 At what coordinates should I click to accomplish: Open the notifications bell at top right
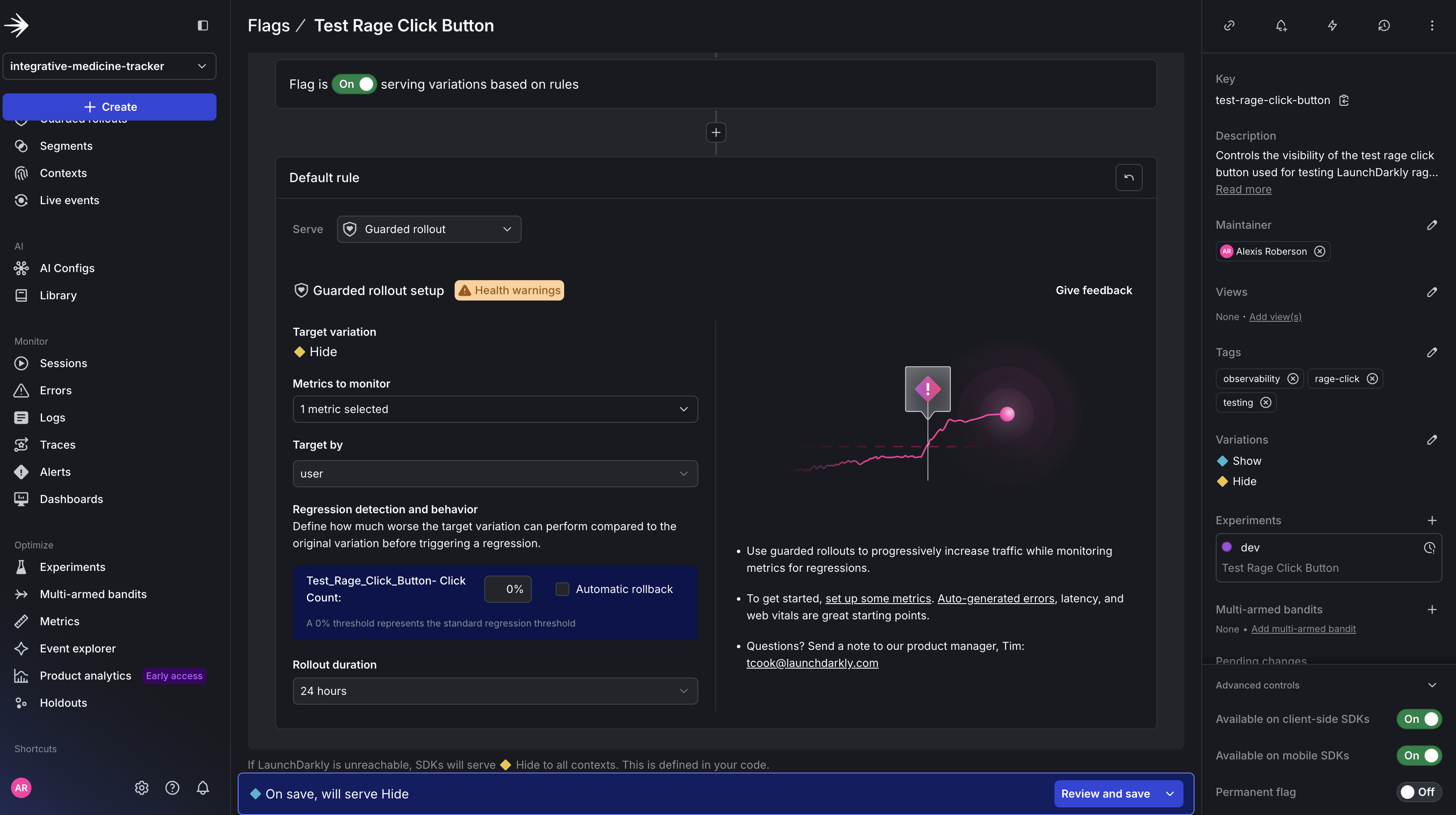point(1281,25)
